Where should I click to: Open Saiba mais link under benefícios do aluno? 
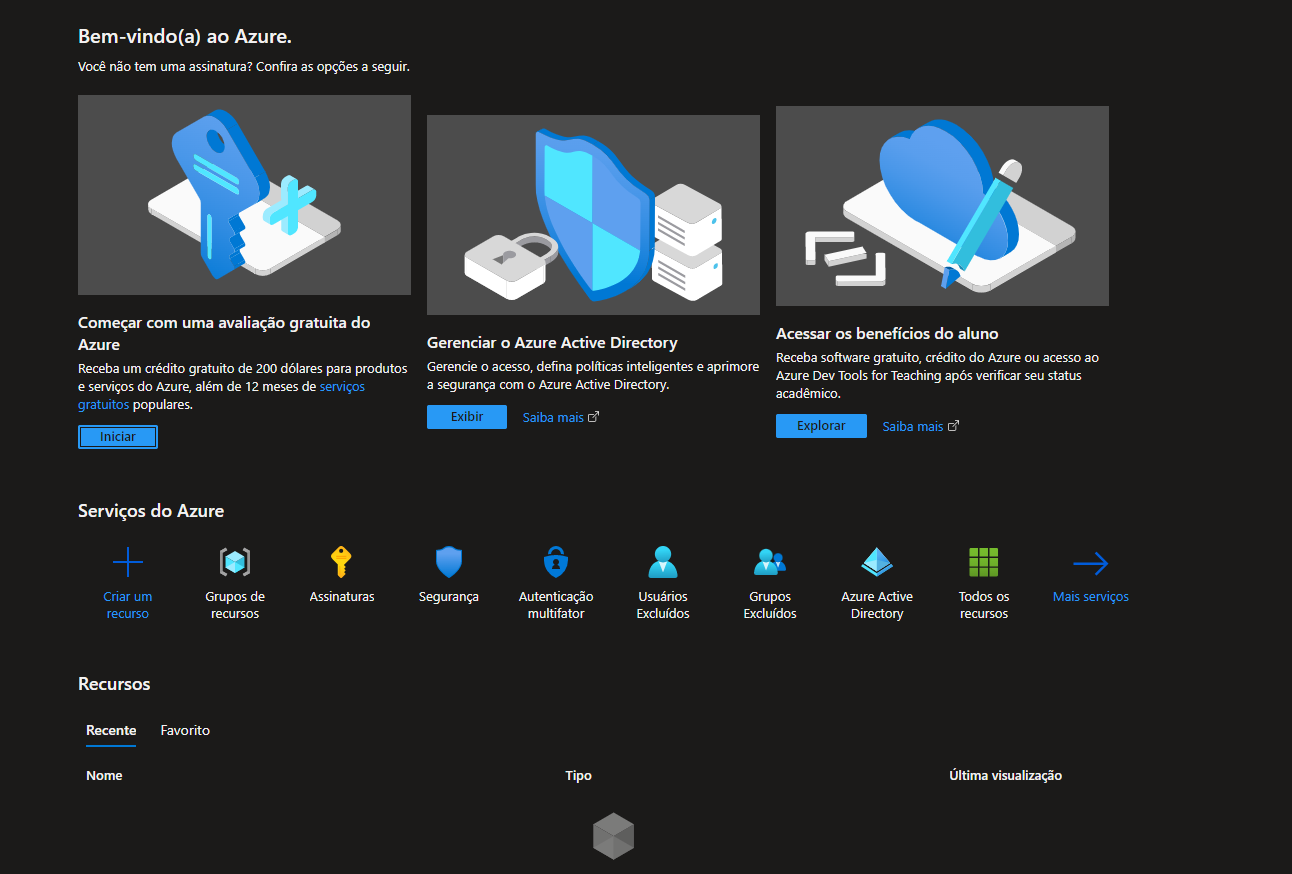913,427
